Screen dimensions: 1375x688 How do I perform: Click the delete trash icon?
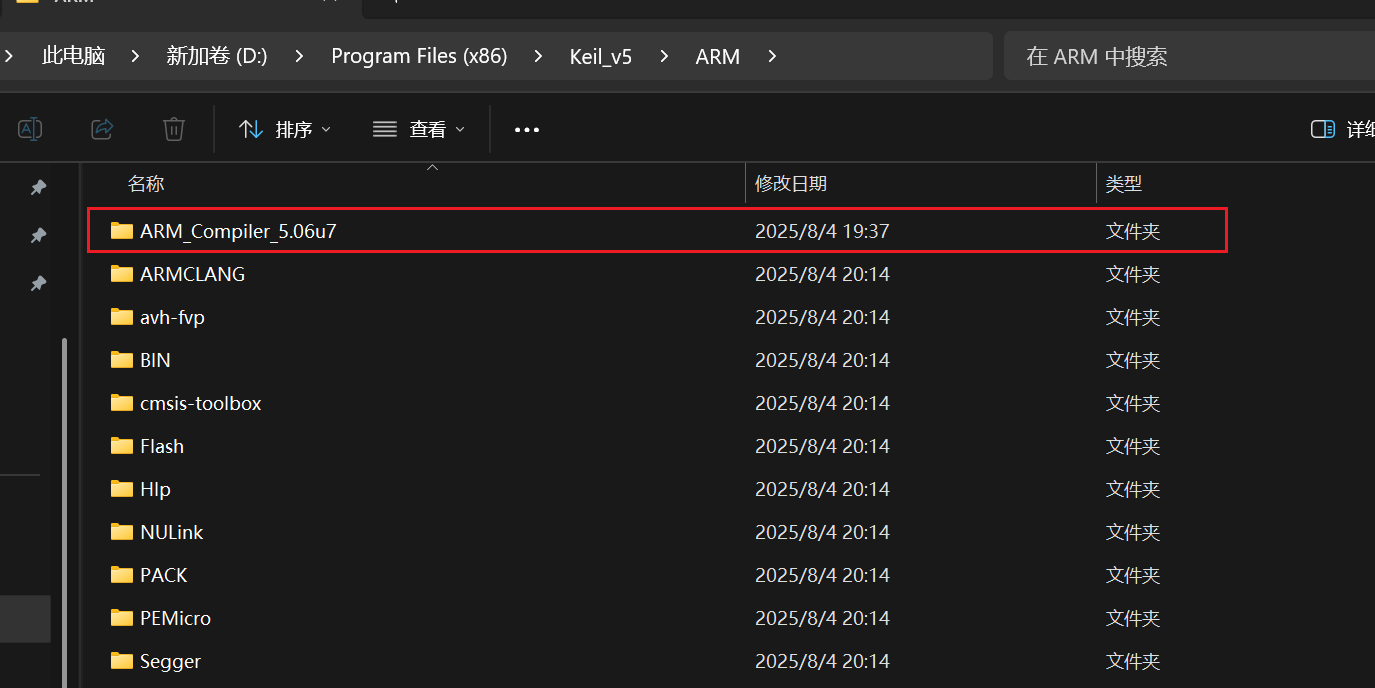click(x=174, y=129)
